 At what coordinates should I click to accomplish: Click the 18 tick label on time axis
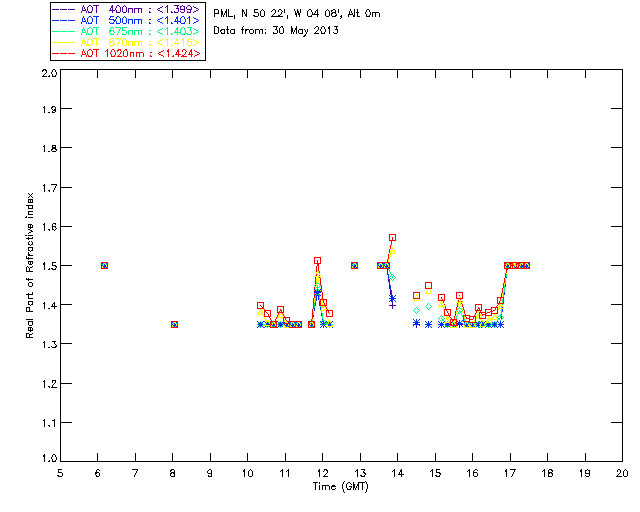547,473
